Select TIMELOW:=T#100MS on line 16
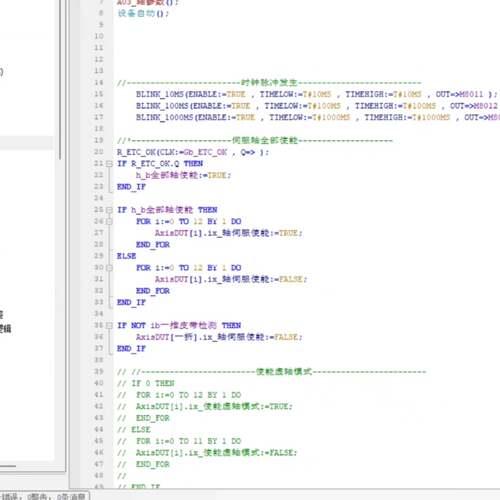 click(x=303, y=106)
